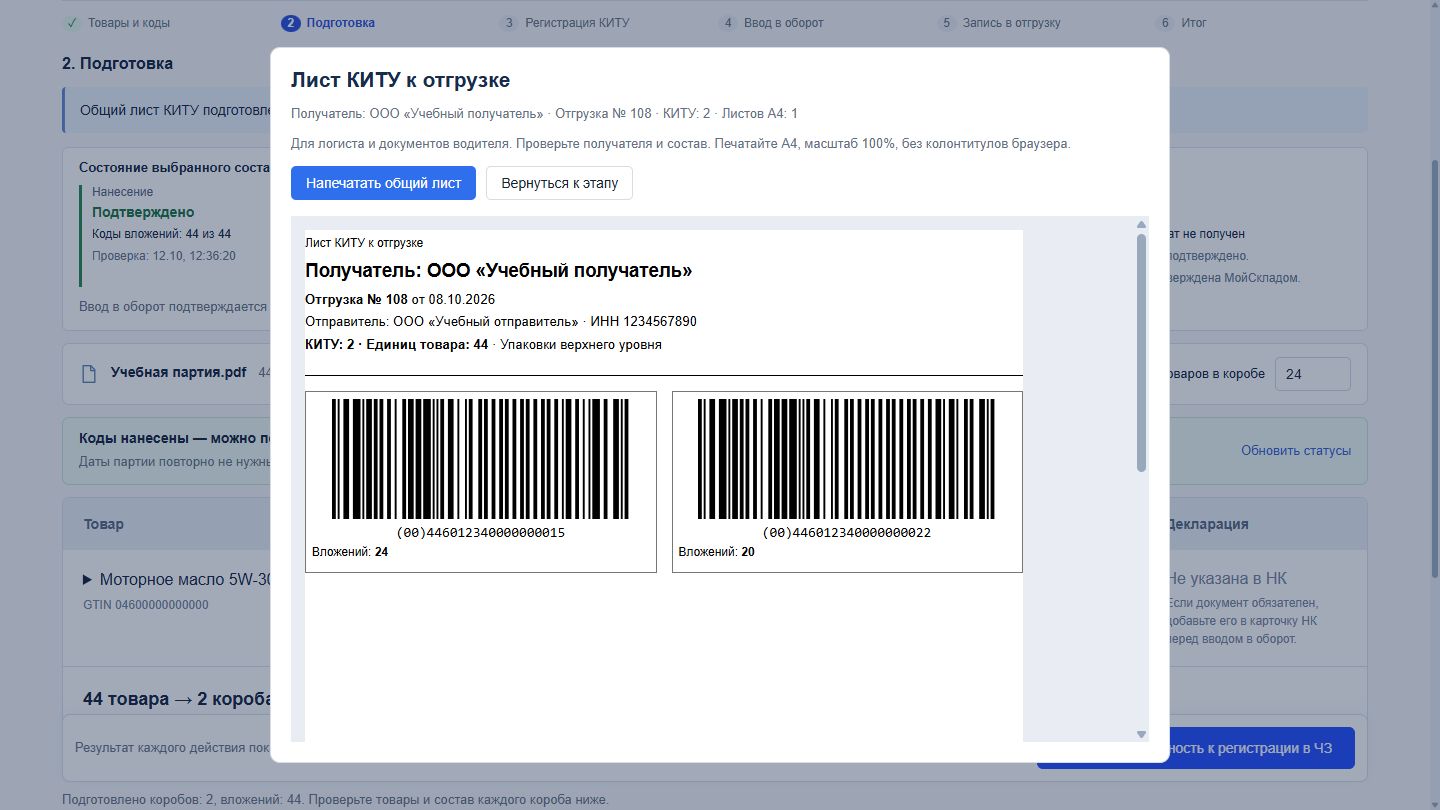Click the Отправитель line with ИНН 1234567890
This screenshot has height=810, width=1440.
(501, 322)
